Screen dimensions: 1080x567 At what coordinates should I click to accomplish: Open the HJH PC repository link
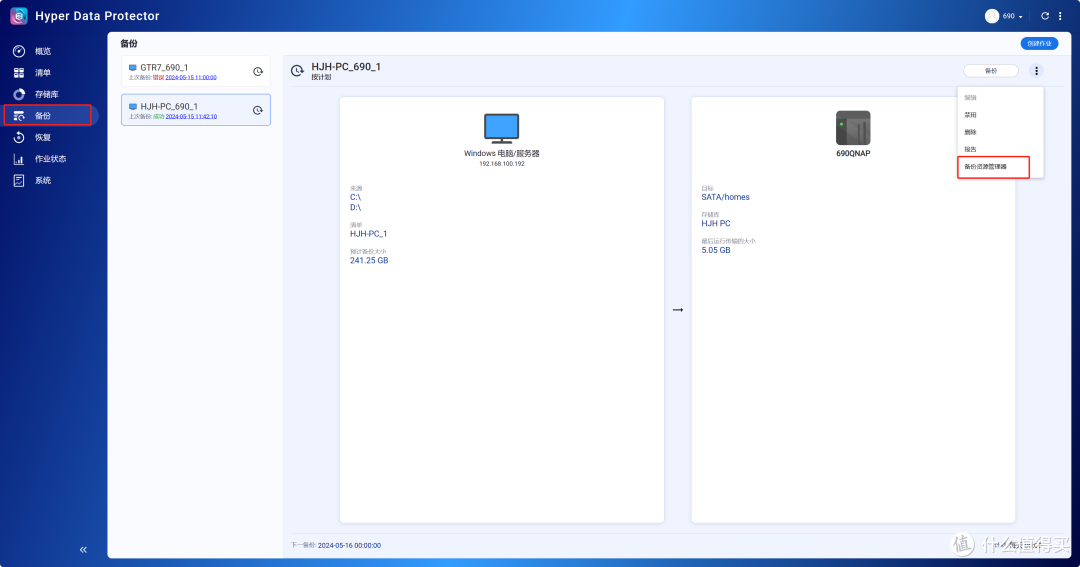click(x=716, y=223)
